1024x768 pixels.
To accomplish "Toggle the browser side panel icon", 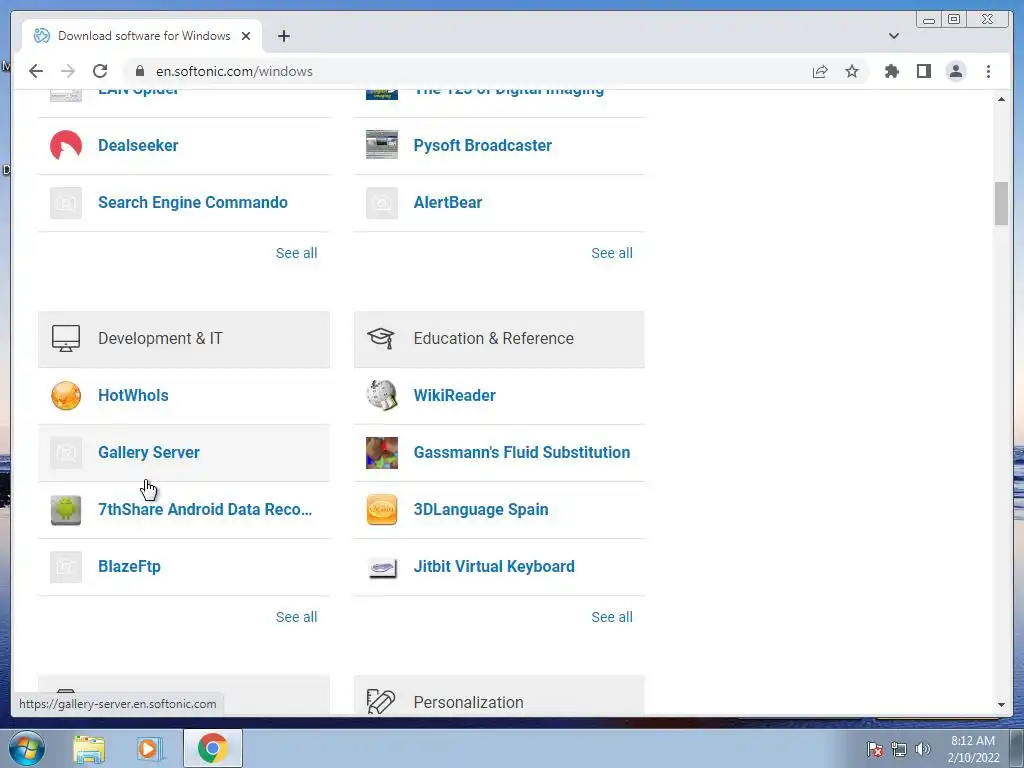I will click(923, 71).
